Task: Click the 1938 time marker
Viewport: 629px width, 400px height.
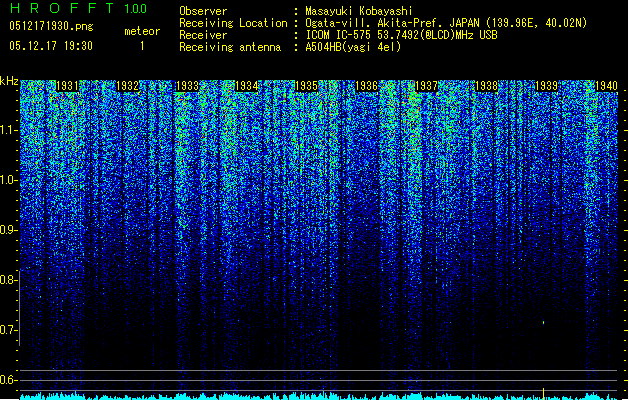Action: 486,86
